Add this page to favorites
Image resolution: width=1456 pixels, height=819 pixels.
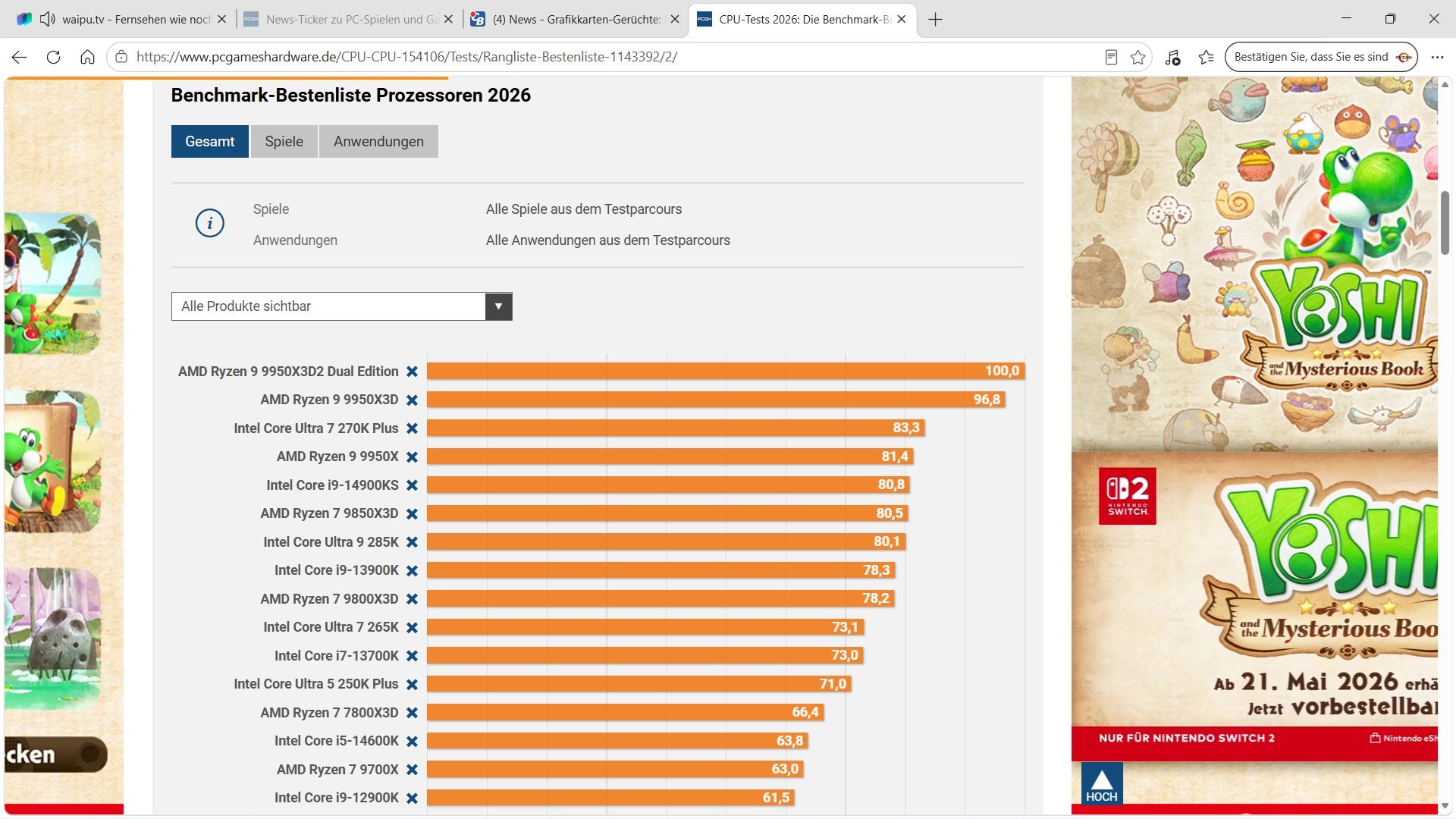pyautogui.click(x=1137, y=57)
